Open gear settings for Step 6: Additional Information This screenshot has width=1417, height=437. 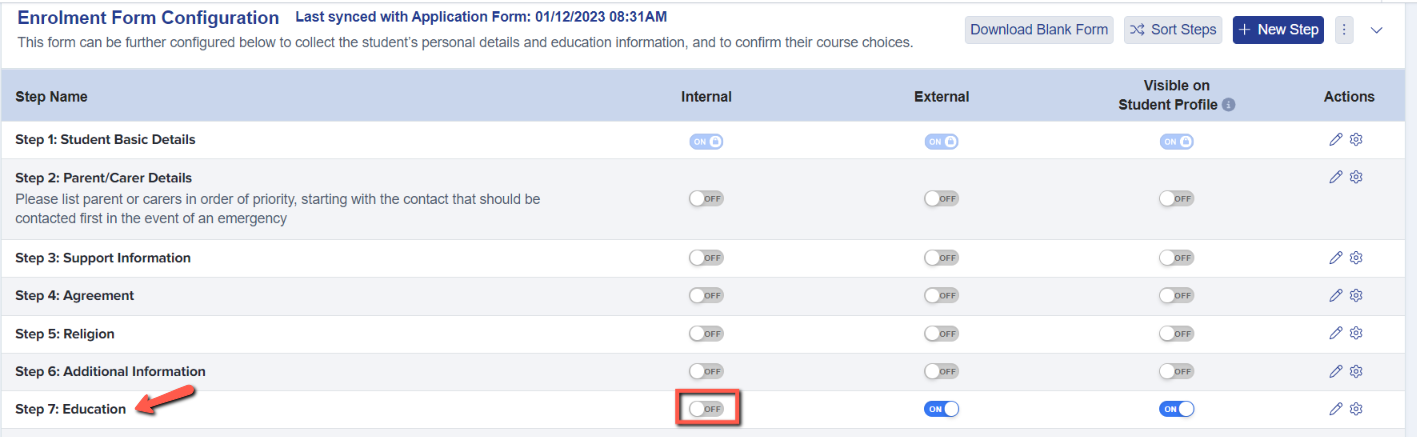point(1356,372)
